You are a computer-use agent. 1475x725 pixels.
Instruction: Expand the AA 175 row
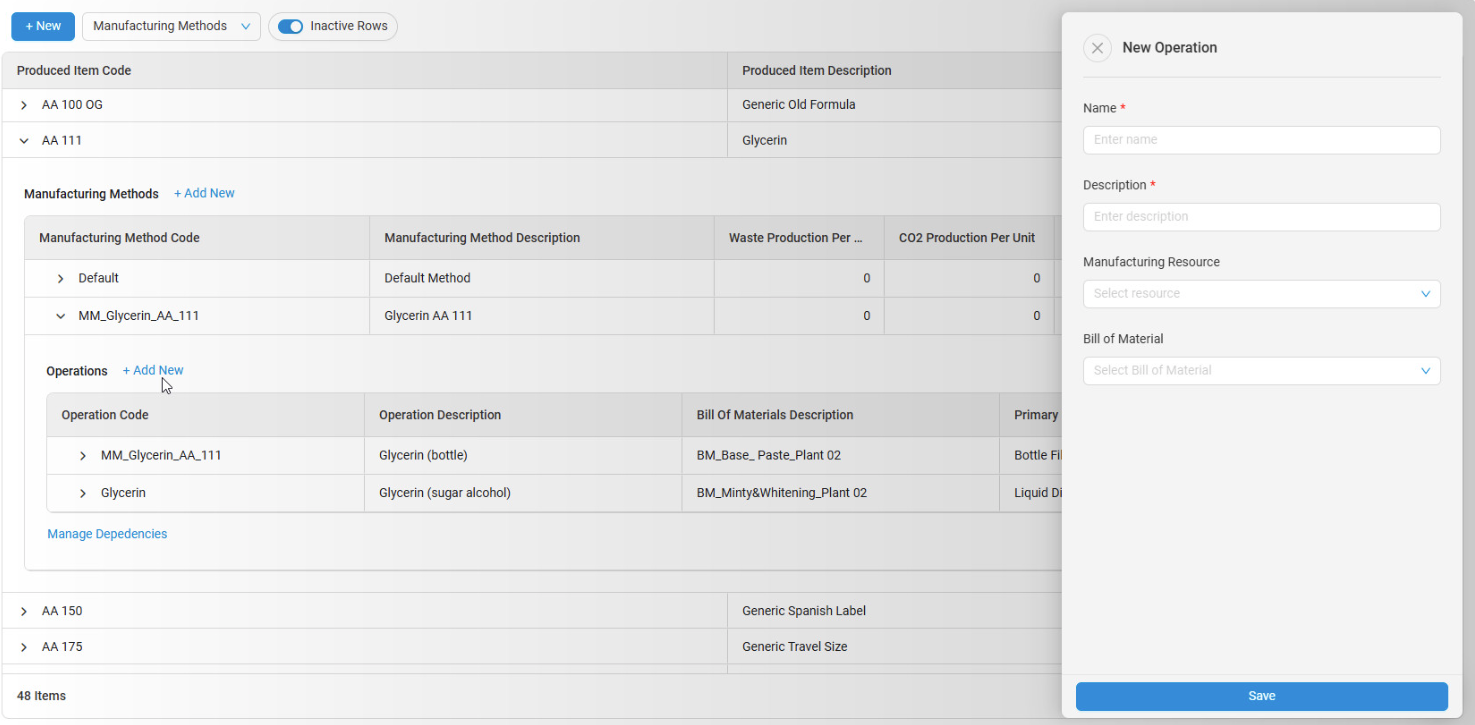24,647
